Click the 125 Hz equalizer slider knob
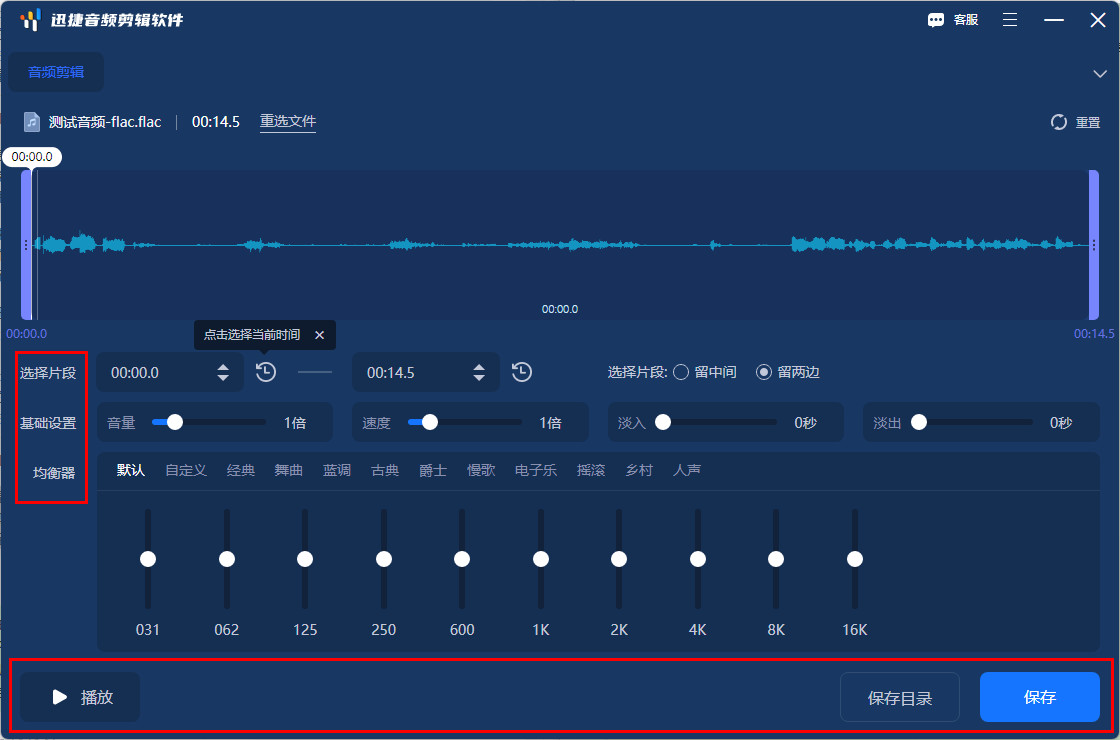Image resolution: width=1120 pixels, height=740 pixels. click(x=305, y=559)
